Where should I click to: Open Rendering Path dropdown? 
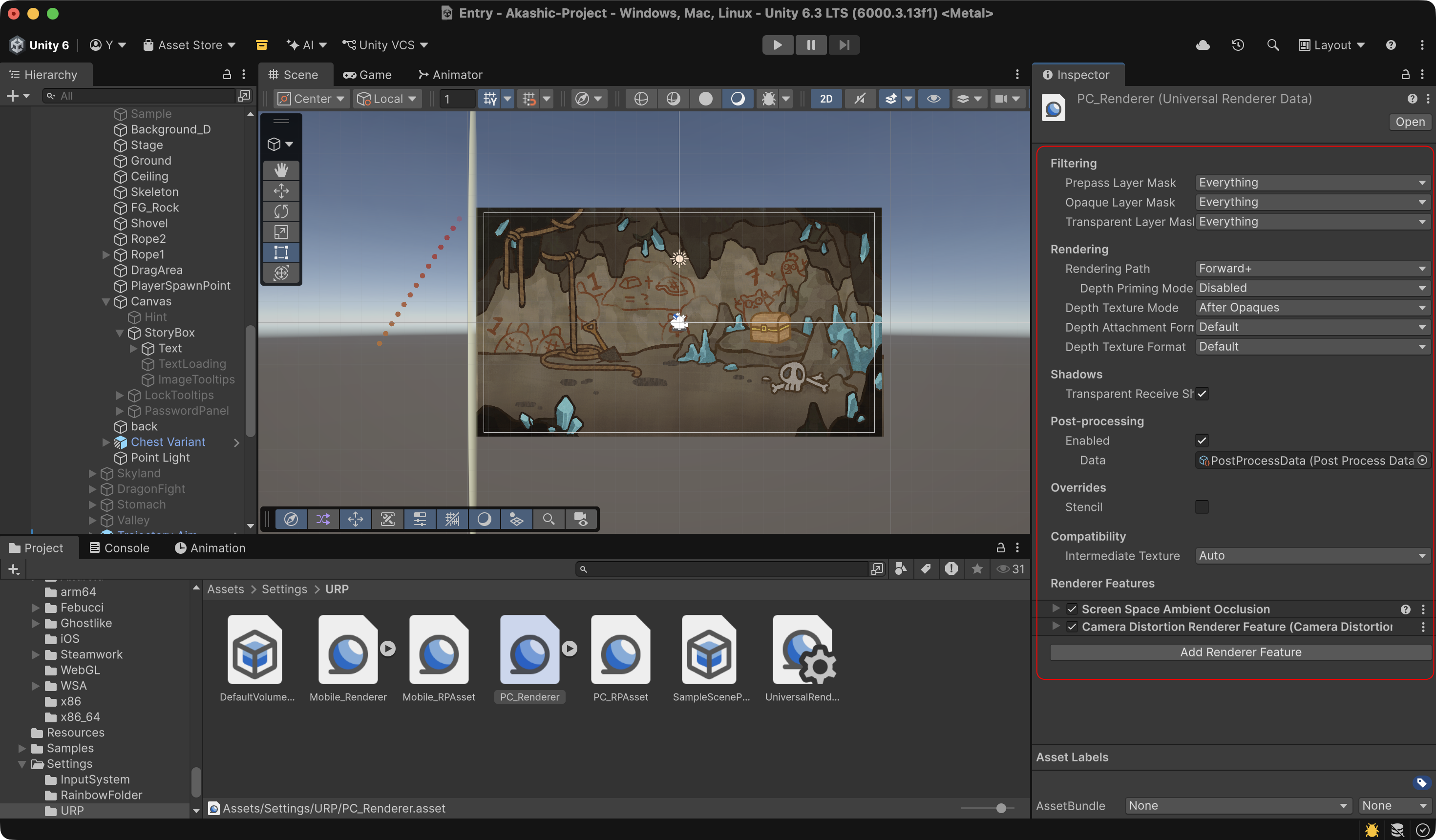pyautogui.click(x=1312, y=269)
